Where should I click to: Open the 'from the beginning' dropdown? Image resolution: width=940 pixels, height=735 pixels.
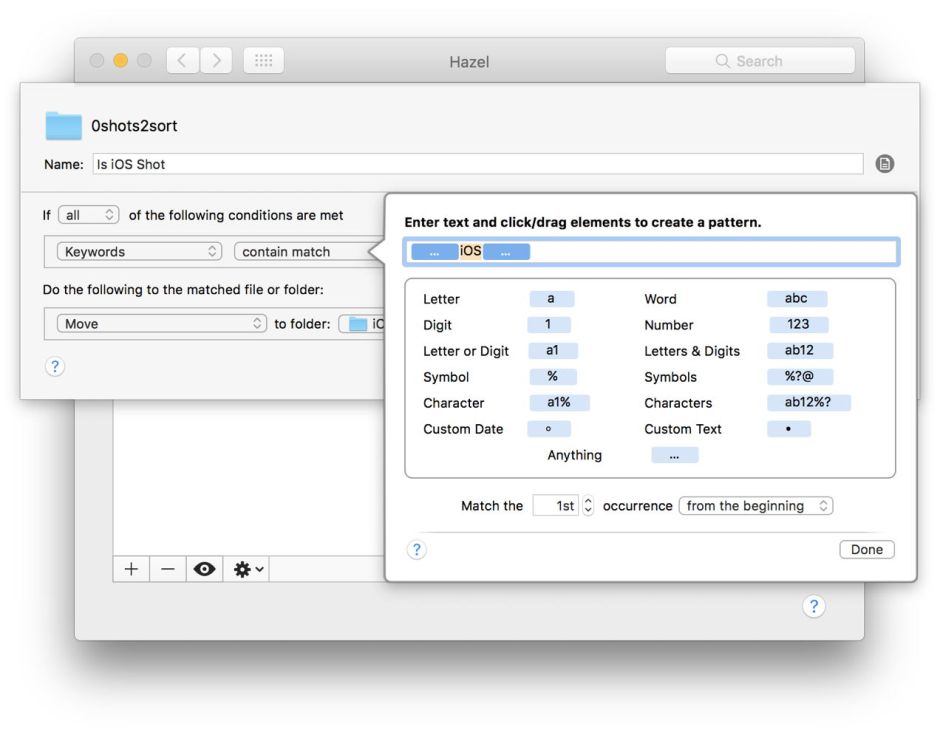click(x=755, y=506)
